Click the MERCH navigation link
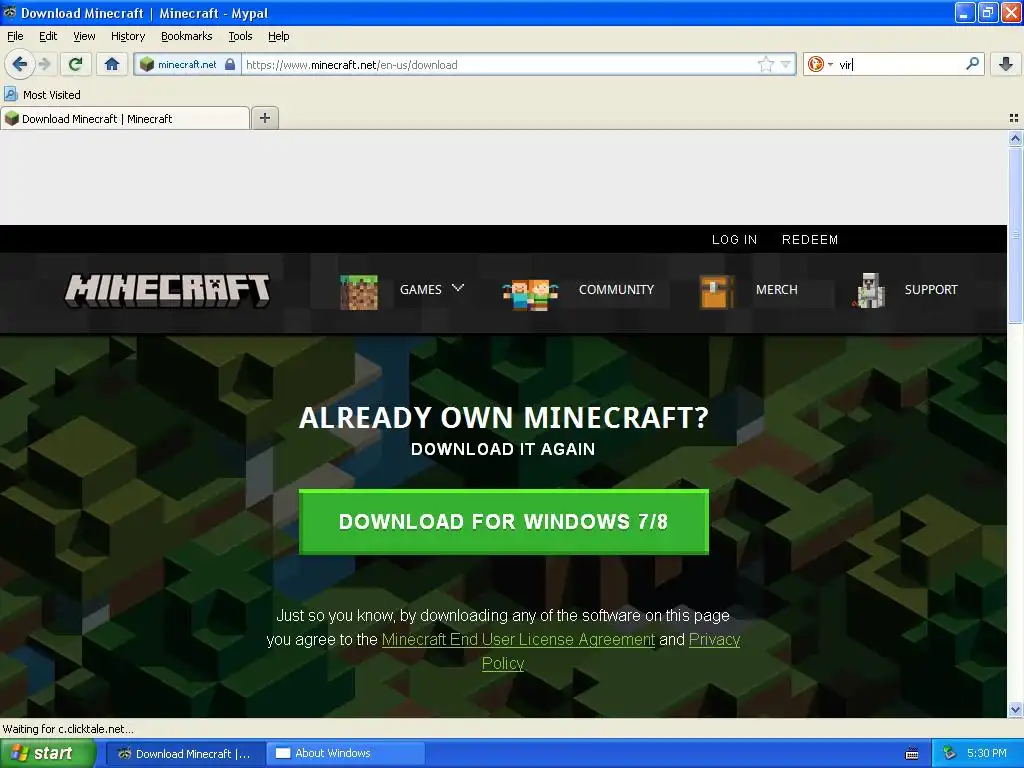 tap(776, 289)
